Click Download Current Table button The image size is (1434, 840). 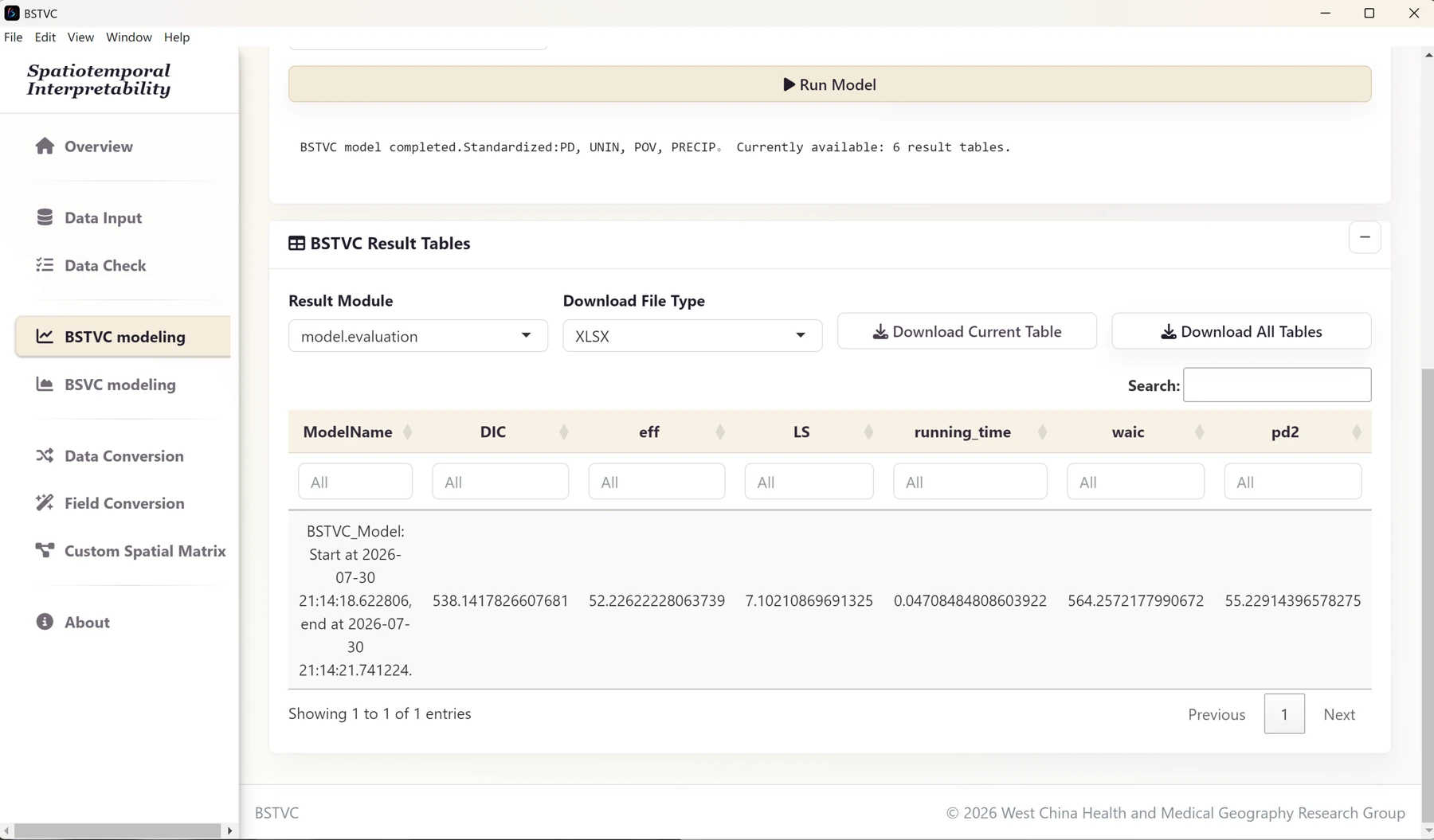(x=967, y=331)
